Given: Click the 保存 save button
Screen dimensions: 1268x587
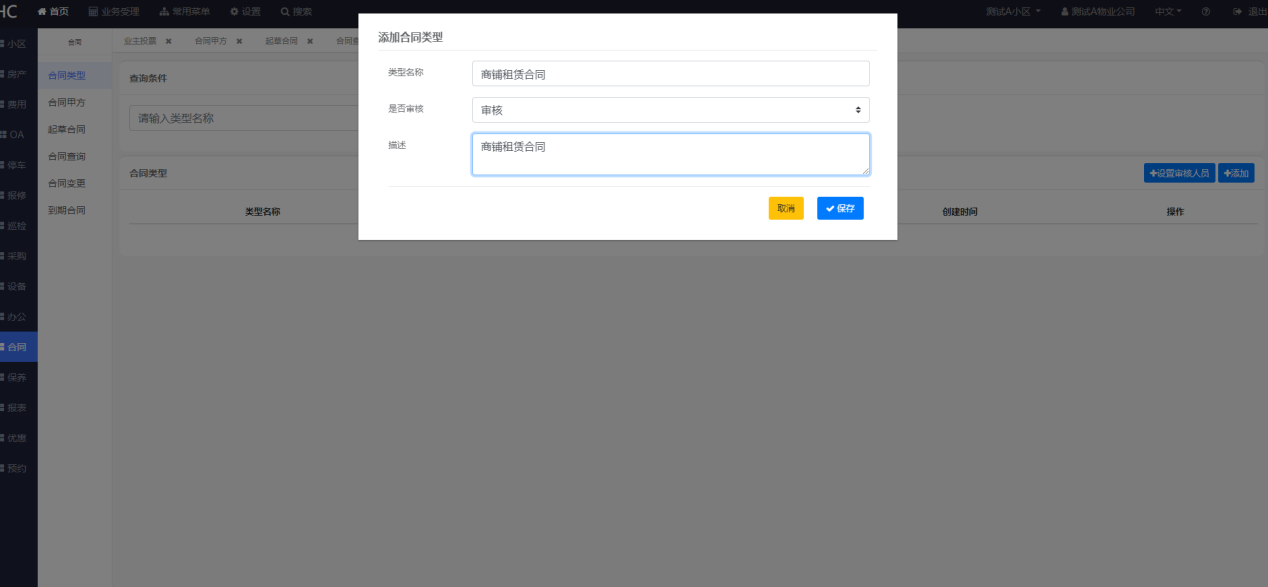Looking at the screenshot, I should pyautogui.click(x=840, y=208).
